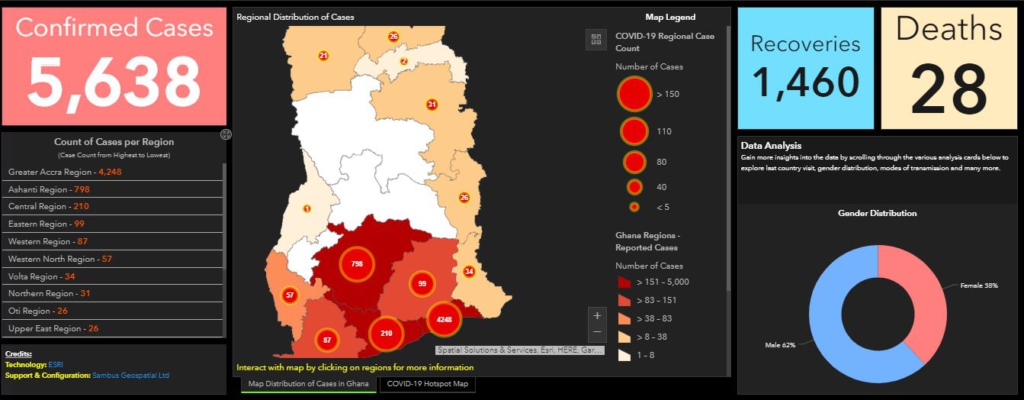Open the basemap gallery grid icon
The width and height of the screenshot is (1024, 400).
tap(596, 40)
